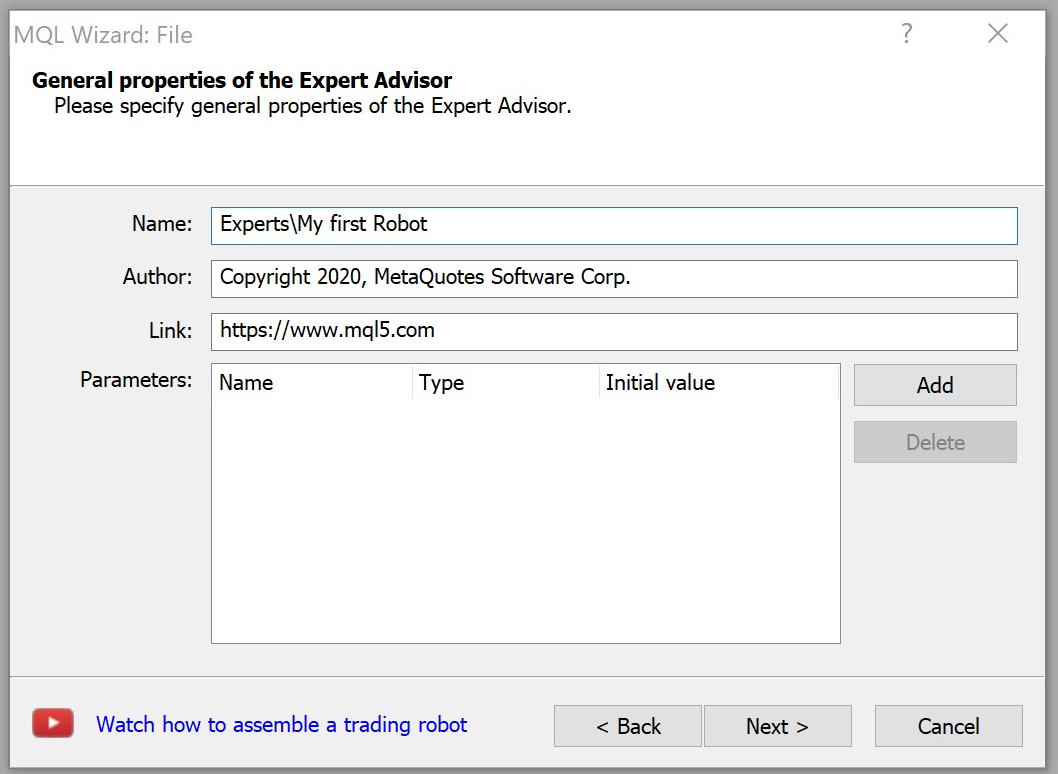Image resolution: width=1058 pixels, height=774 pixels.
Task: Click the greyed-out Delete button
Action: (x=935, y=442)
